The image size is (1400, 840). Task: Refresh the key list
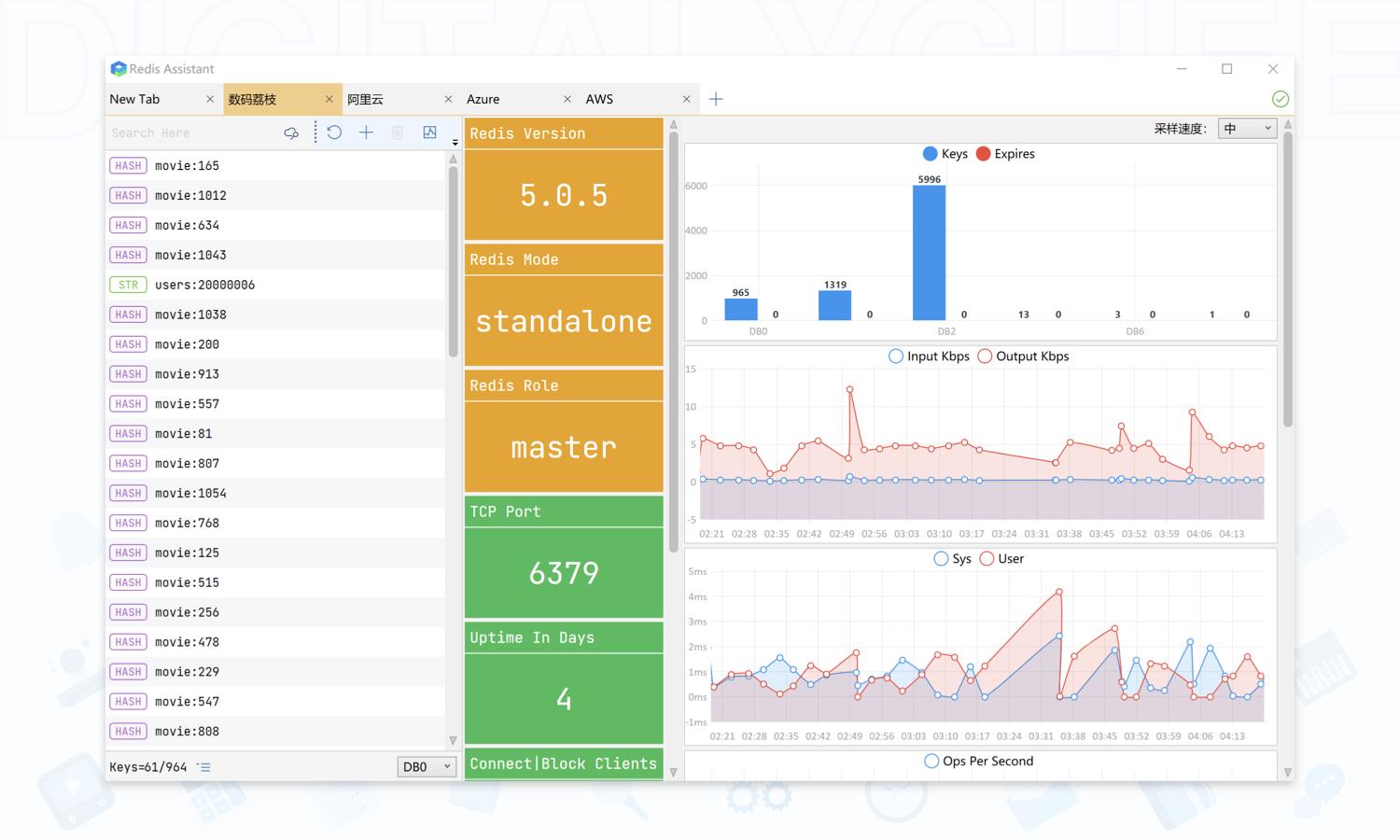point(334,133)
